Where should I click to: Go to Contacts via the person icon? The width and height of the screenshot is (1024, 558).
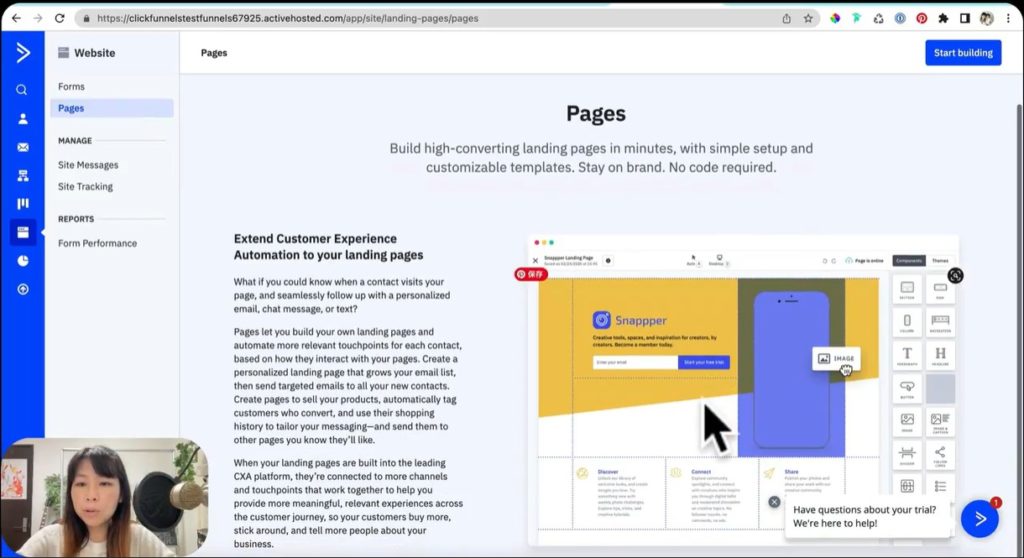click(22, 119)
